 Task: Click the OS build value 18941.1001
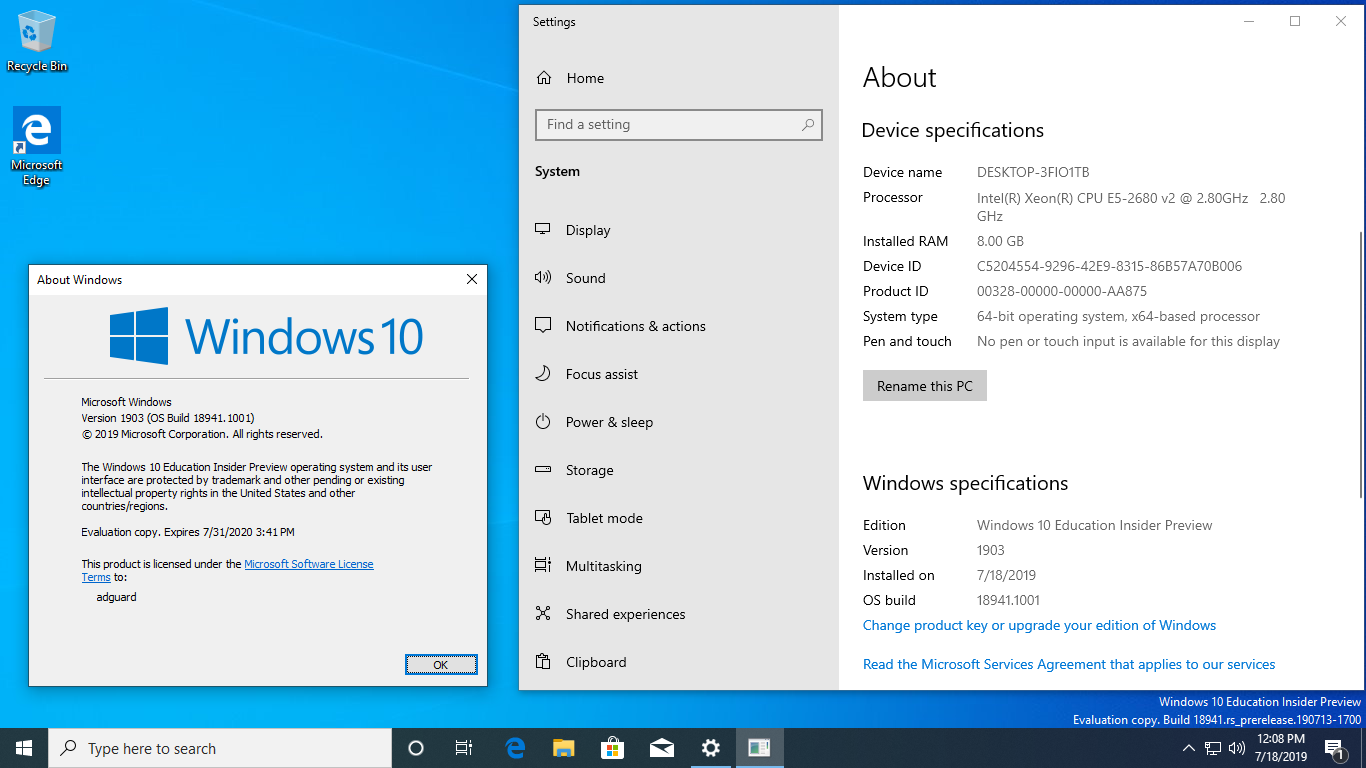[1009, 600]
